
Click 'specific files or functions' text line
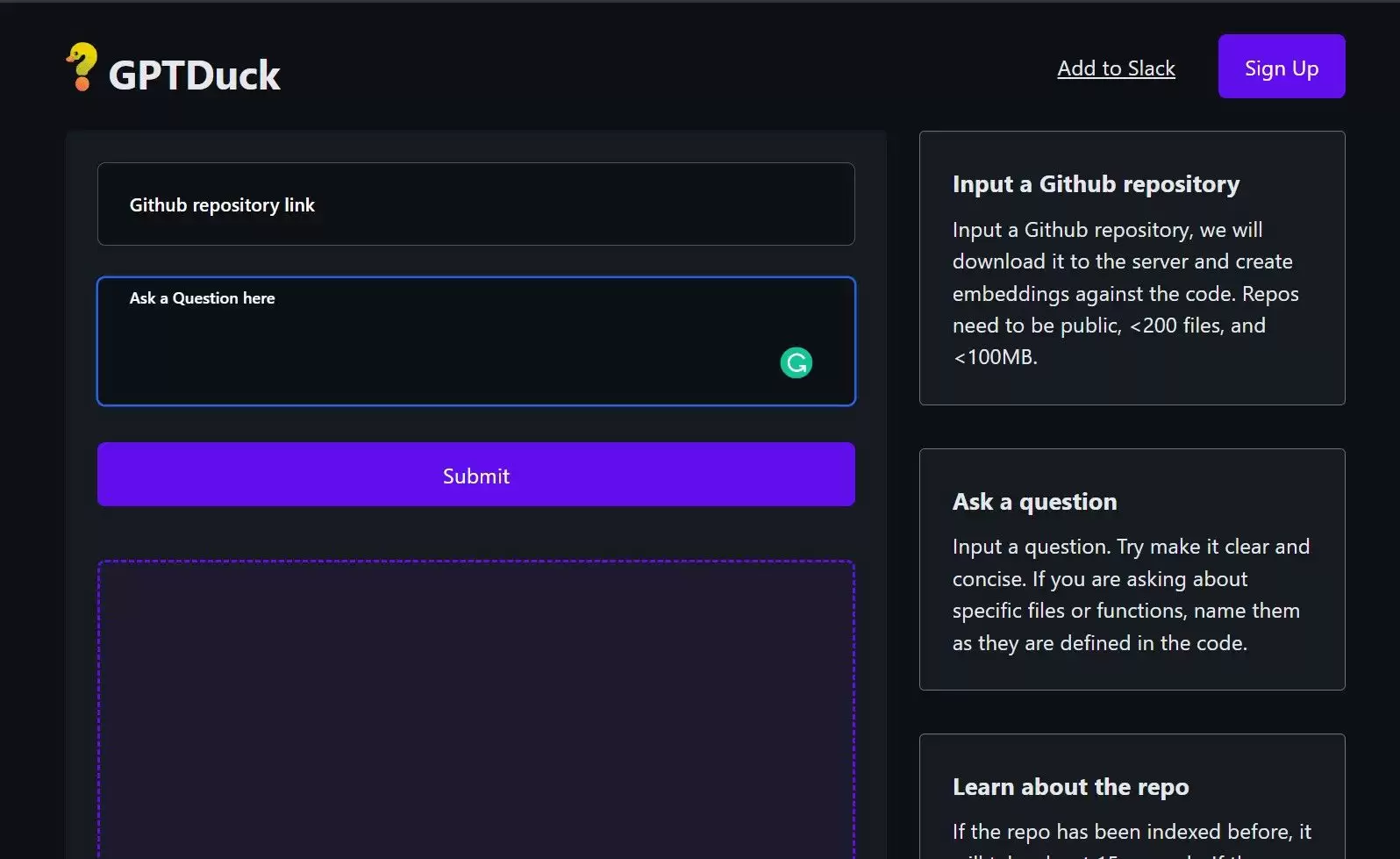pos(1125,611)
